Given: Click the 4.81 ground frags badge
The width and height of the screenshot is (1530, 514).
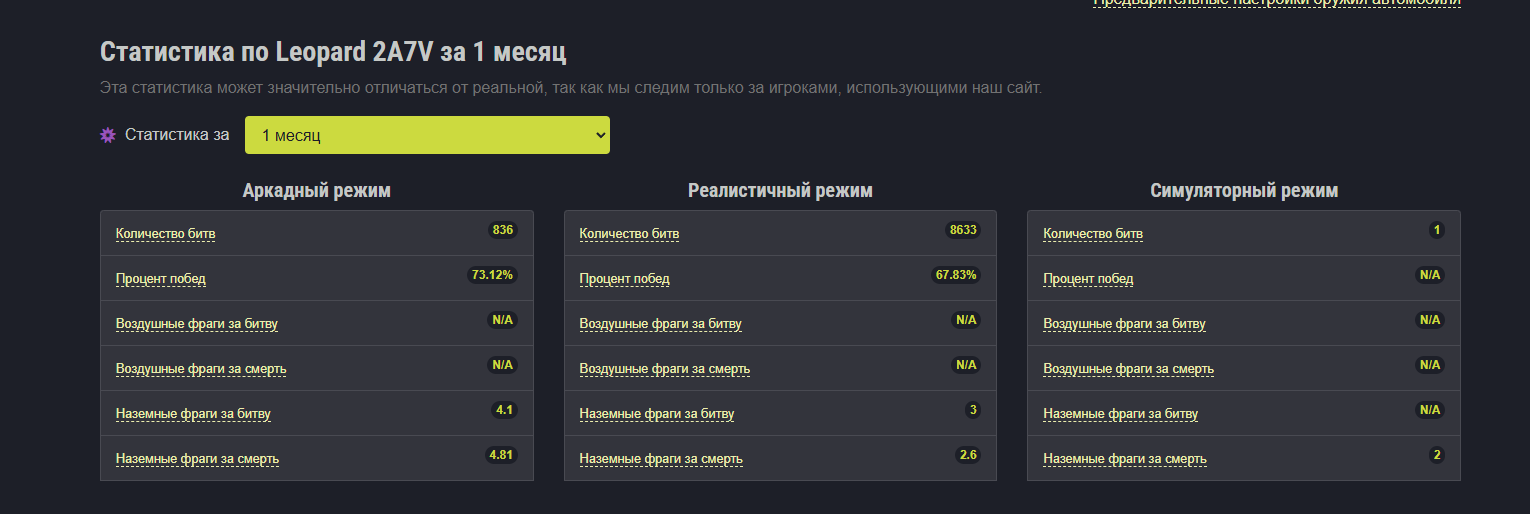Looking at the screenshot, I should point(501,455).
